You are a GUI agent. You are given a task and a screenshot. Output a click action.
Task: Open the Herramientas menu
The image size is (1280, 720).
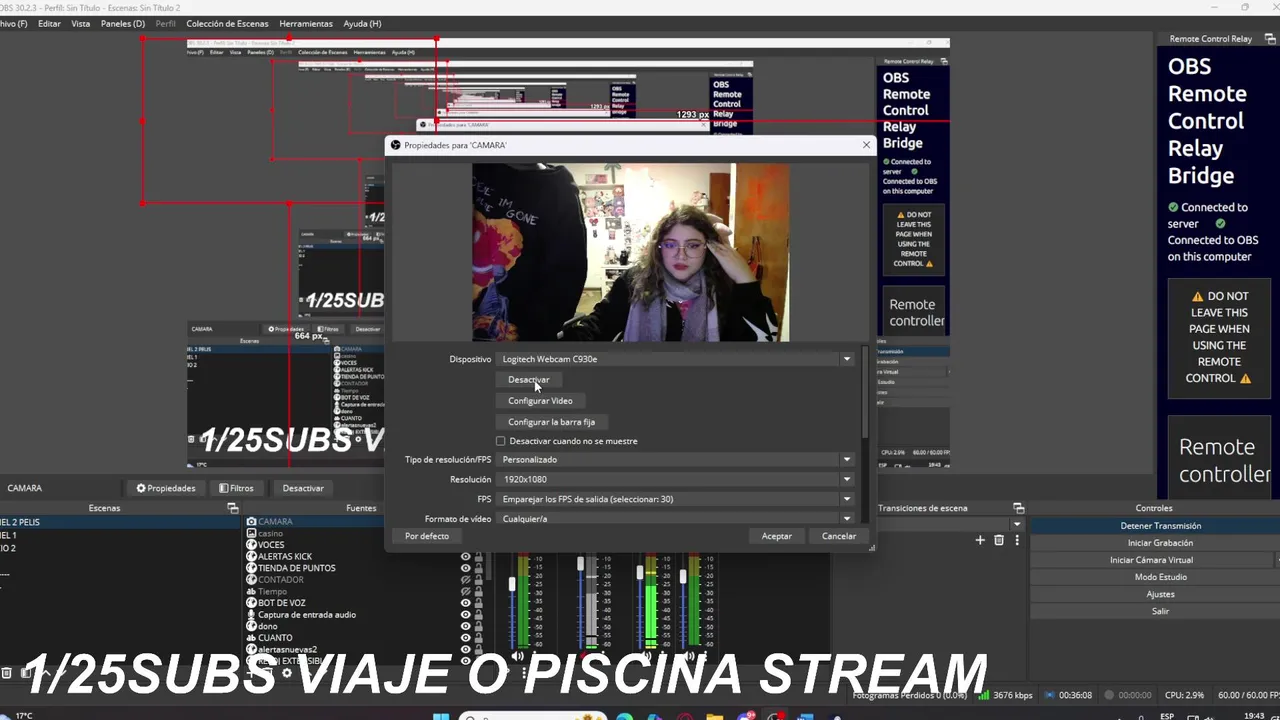point(306,23)
